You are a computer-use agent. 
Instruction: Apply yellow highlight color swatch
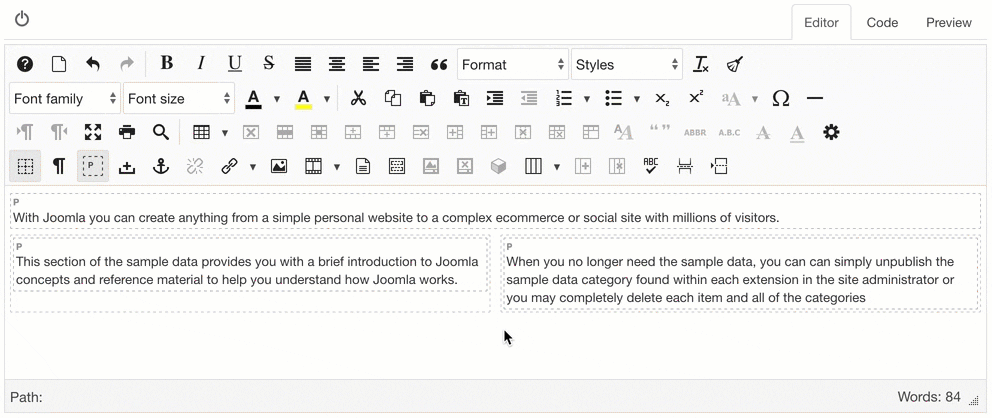304,99
